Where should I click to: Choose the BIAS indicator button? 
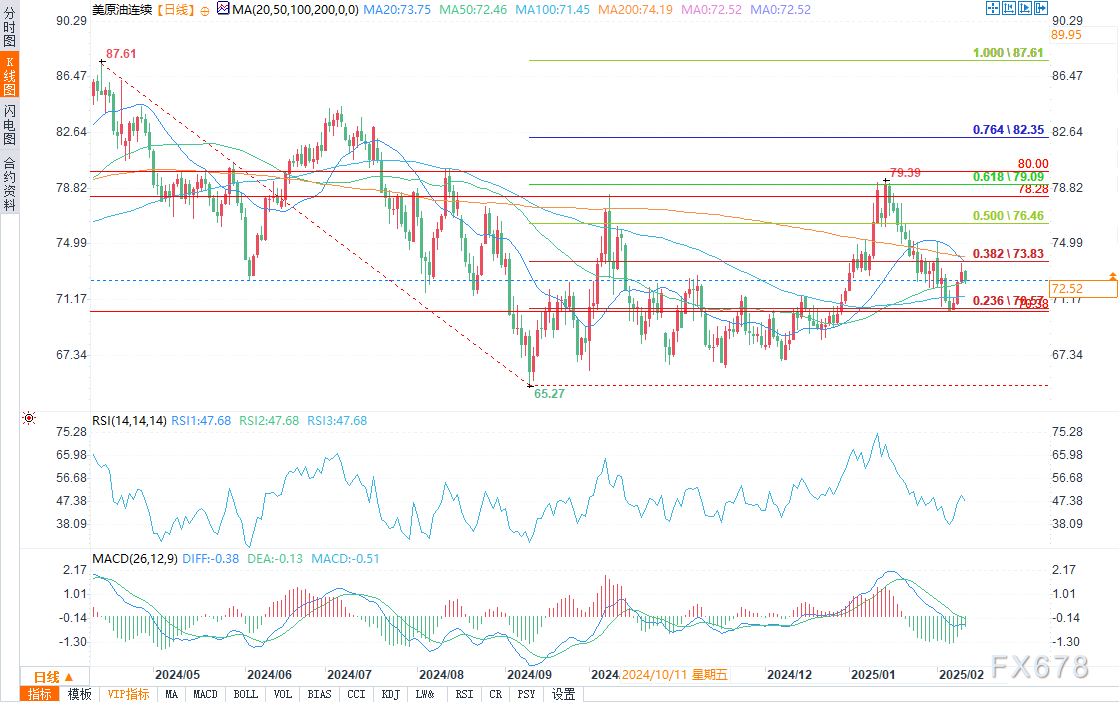[320, 694]
